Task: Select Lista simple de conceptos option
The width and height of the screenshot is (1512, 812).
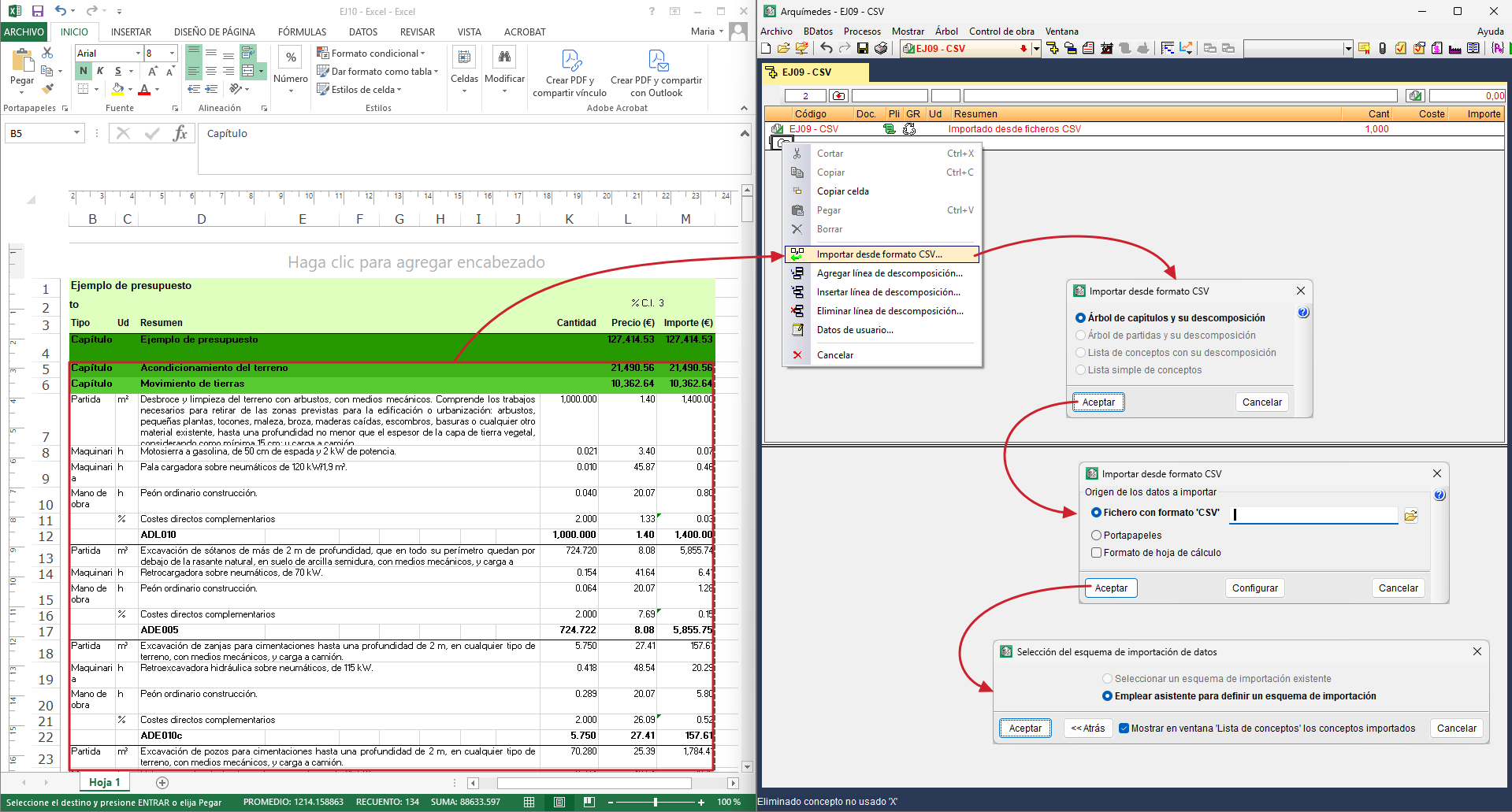Action: (1081, 370)
